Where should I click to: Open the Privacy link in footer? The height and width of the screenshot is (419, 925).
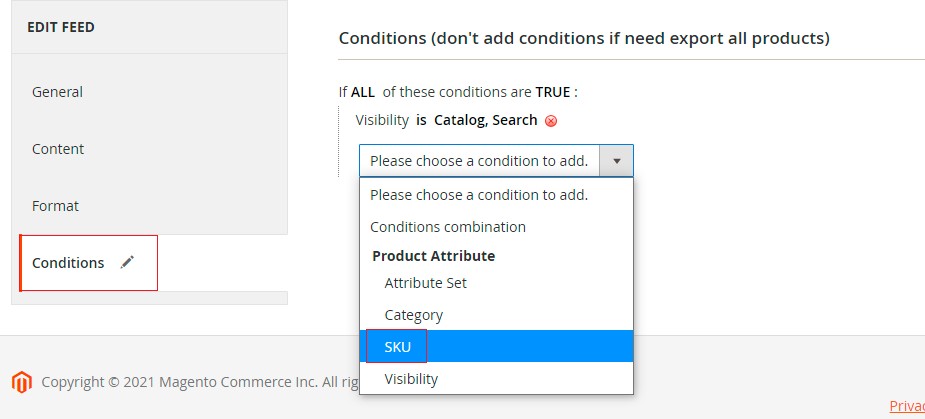[906, 405]
